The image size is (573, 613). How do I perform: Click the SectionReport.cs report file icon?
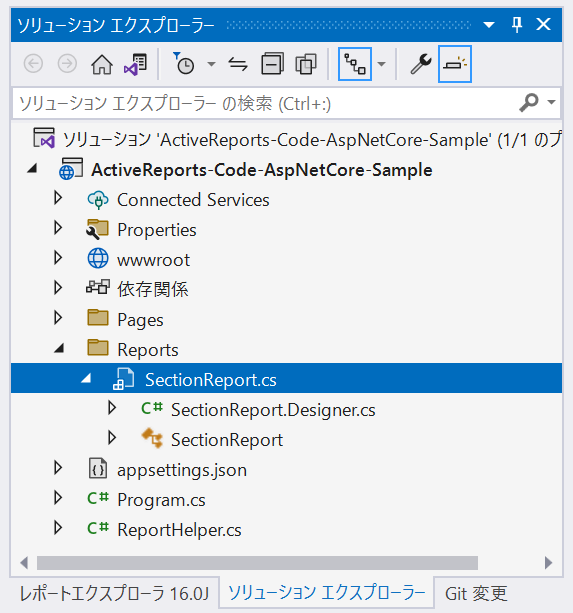(124, 378)
